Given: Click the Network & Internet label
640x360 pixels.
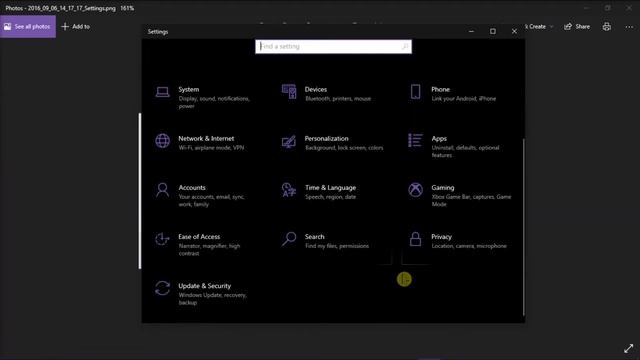Looking at the screenshot, I should click(206, 138).
